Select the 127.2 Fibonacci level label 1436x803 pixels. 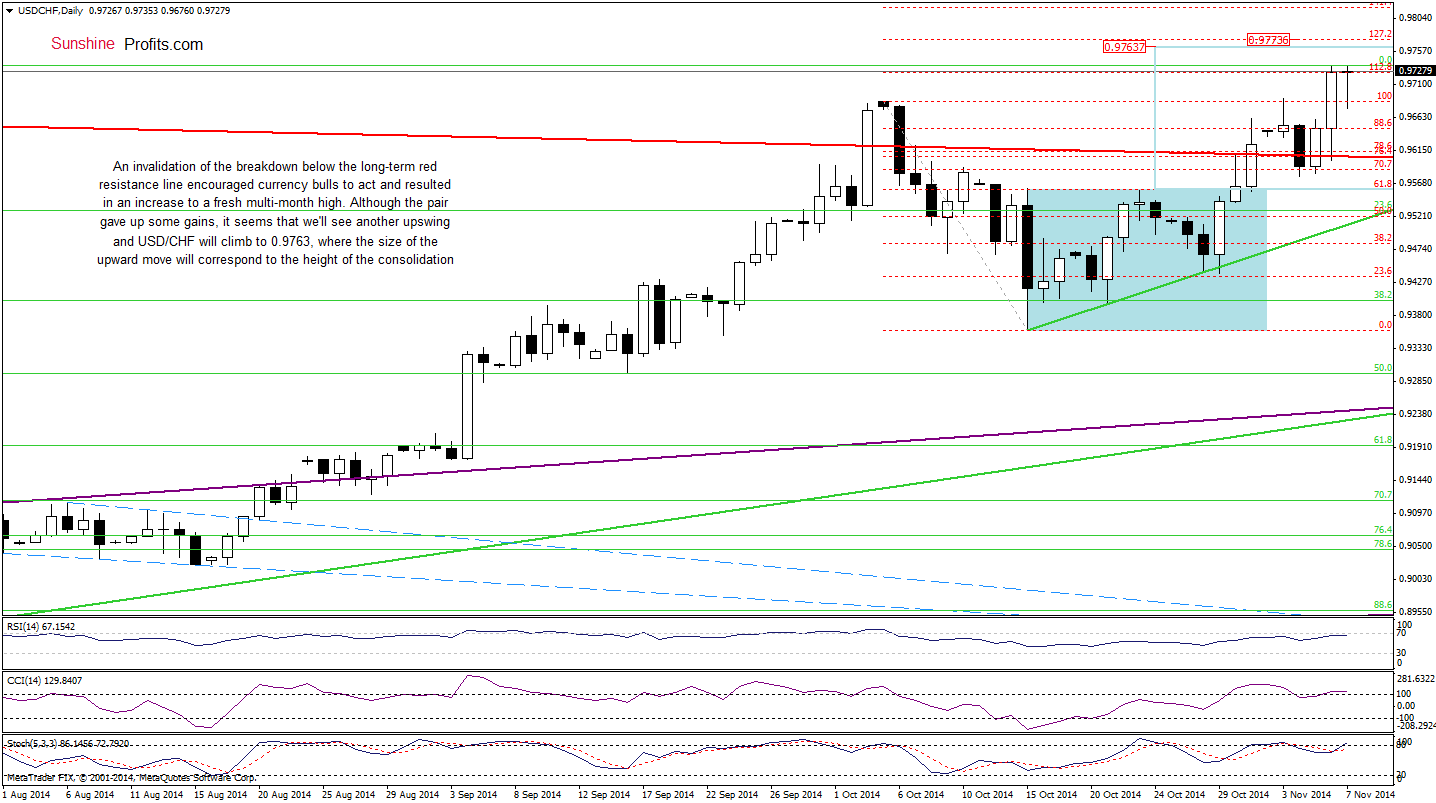click(1383, 33)
